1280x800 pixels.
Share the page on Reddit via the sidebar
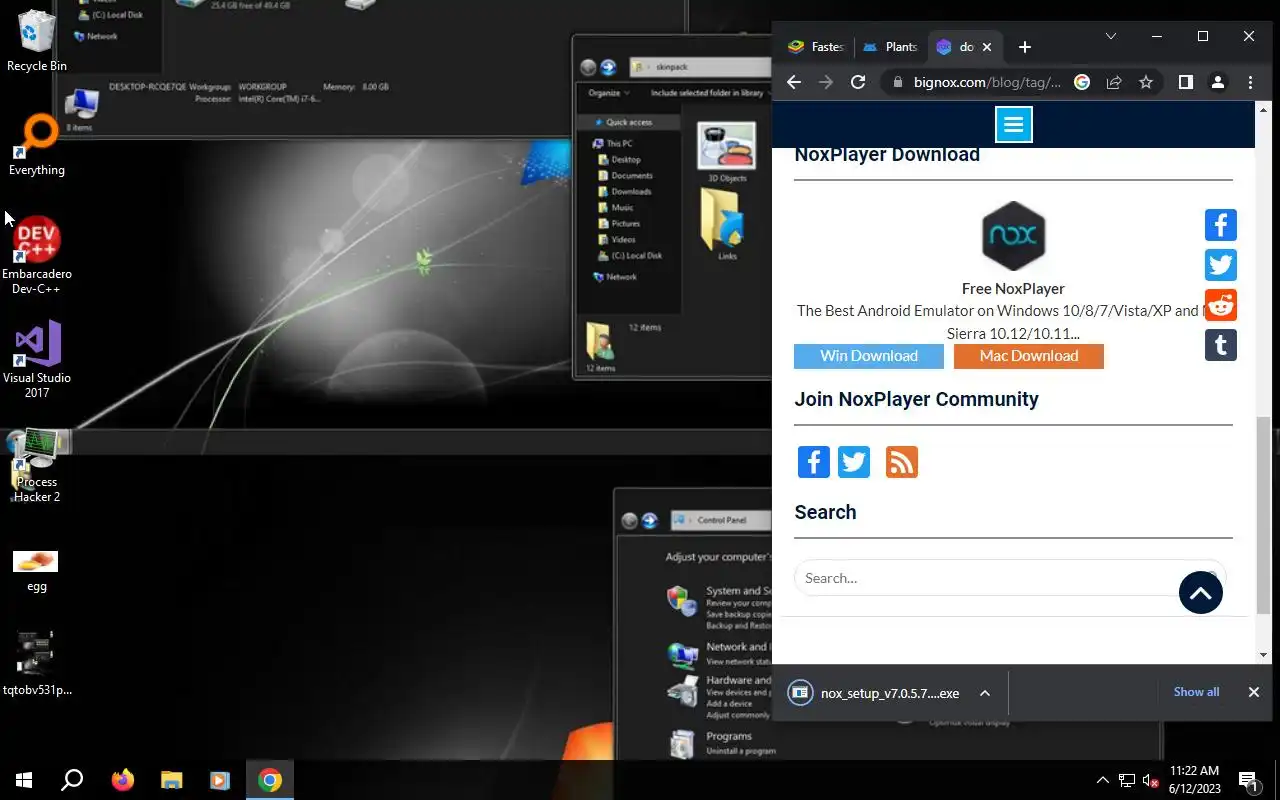1221,305
